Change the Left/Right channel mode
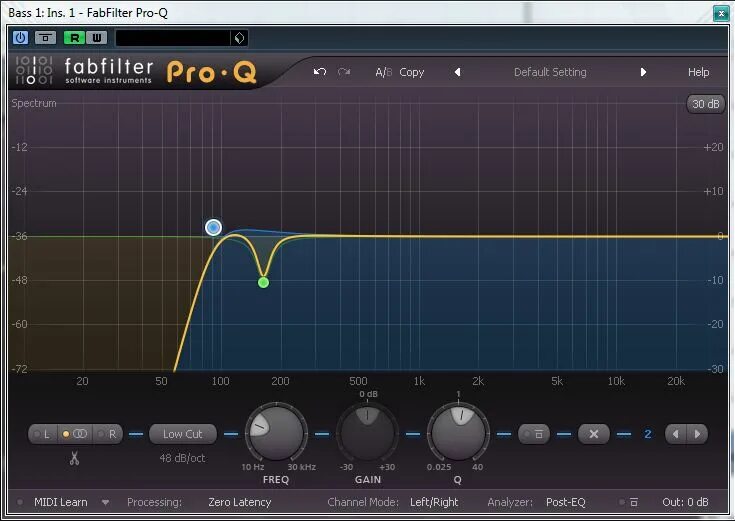 (x=434, y=502)
